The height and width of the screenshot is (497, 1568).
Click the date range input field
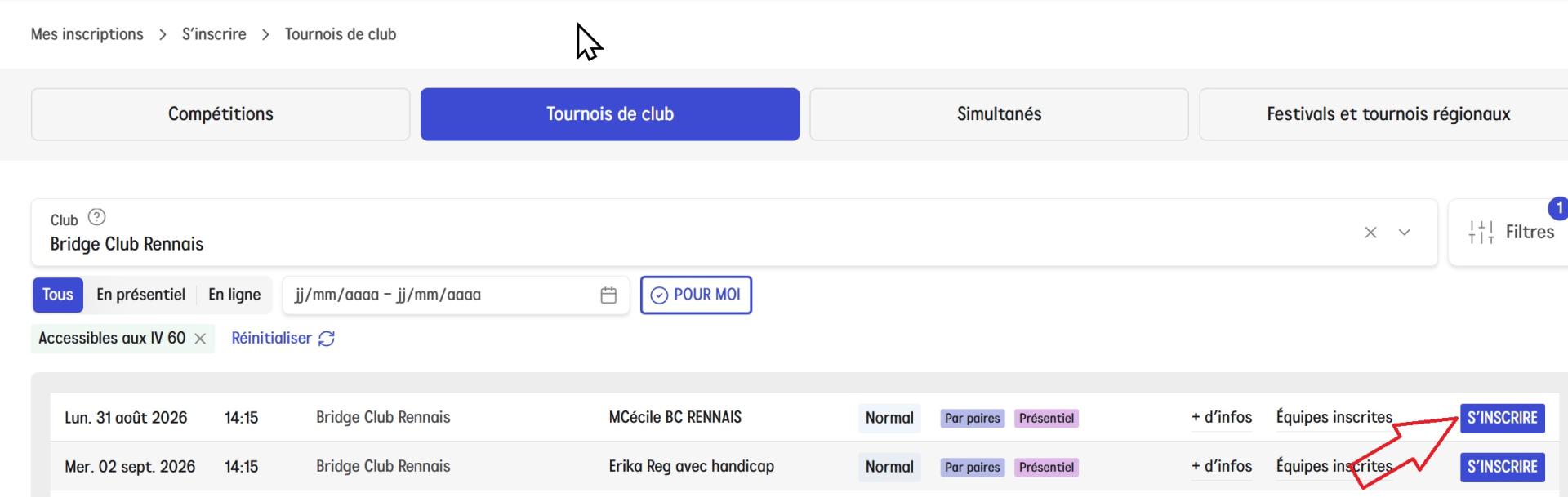tap(456, 295)
